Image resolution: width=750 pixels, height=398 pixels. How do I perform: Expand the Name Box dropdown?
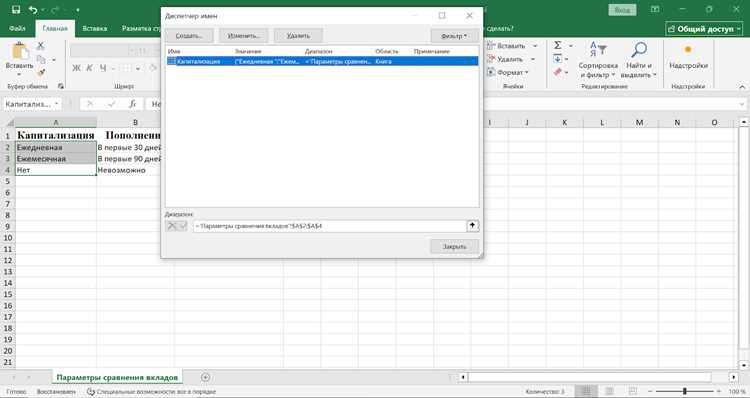coord(57,104)
